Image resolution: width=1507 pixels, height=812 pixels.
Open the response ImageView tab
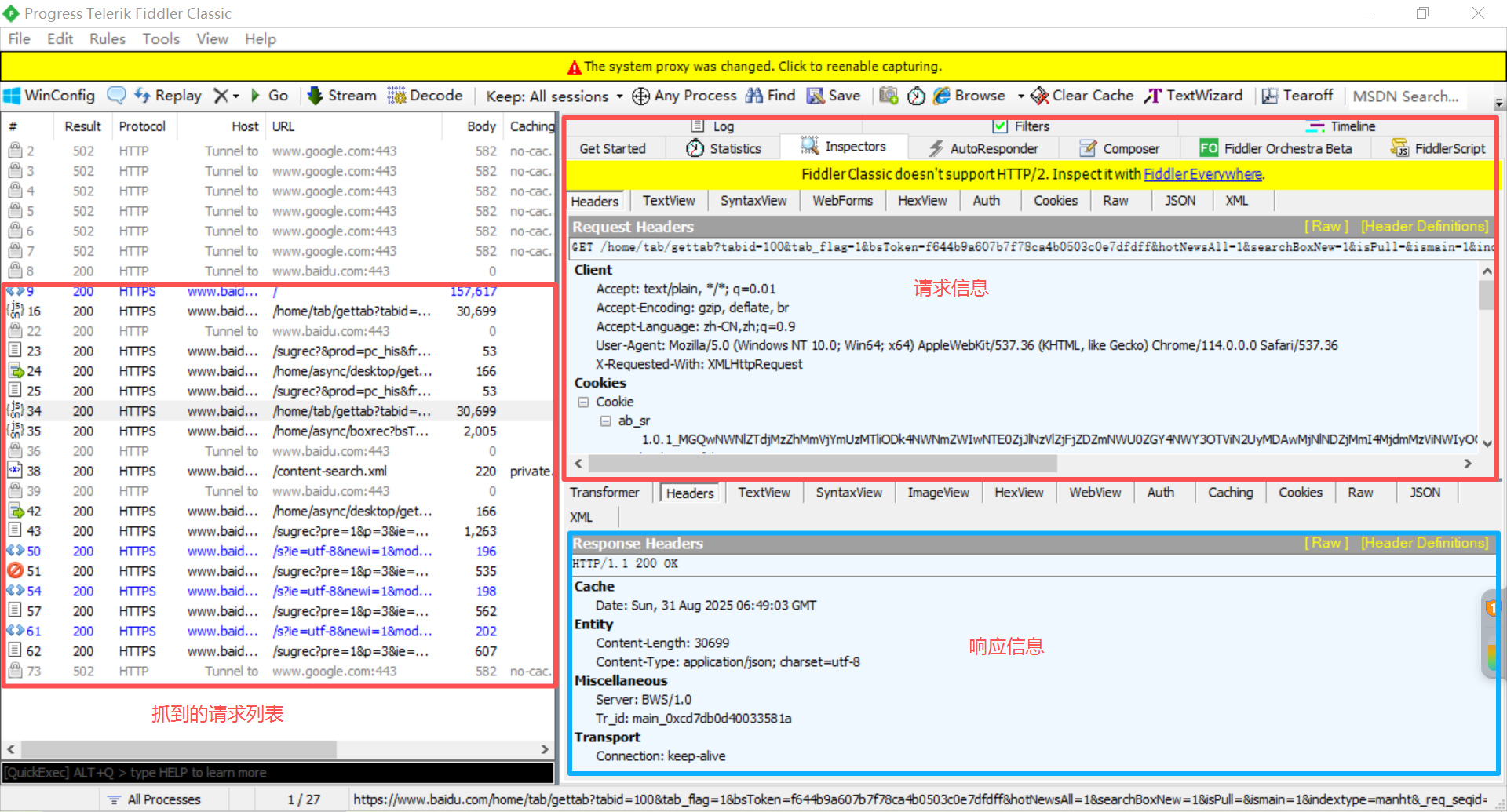tap(938, 493)
